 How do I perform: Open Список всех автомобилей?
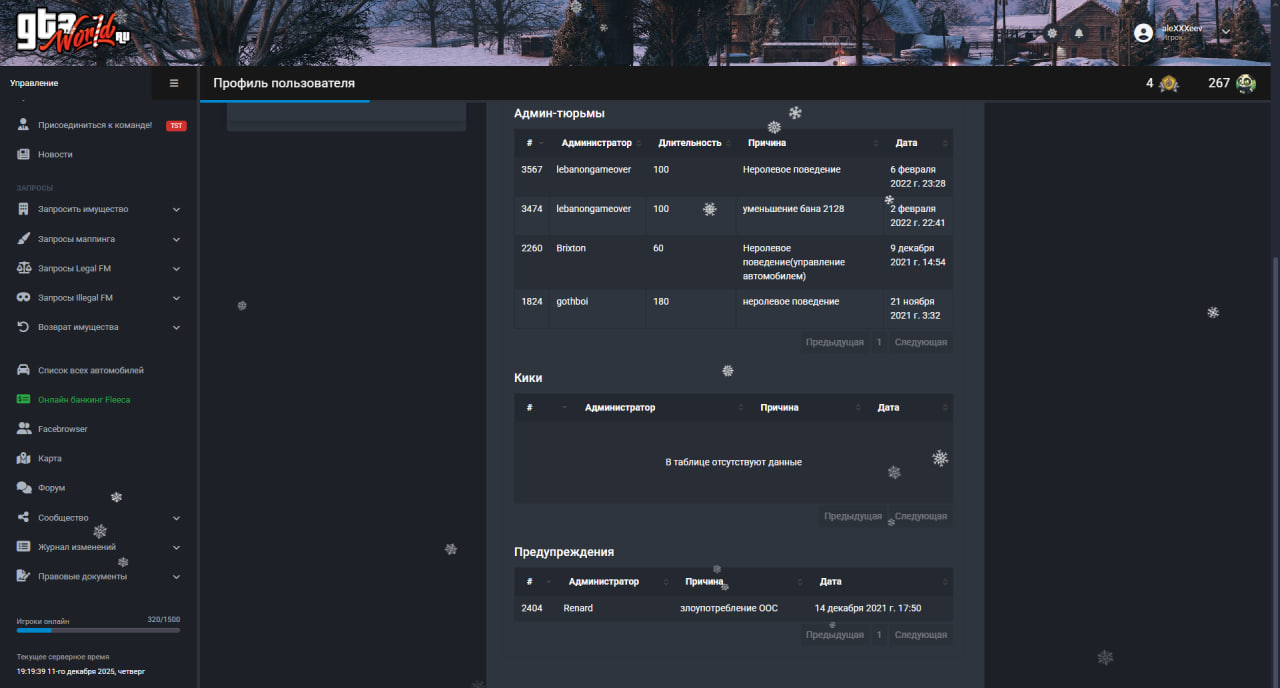(x=91, y=370)
